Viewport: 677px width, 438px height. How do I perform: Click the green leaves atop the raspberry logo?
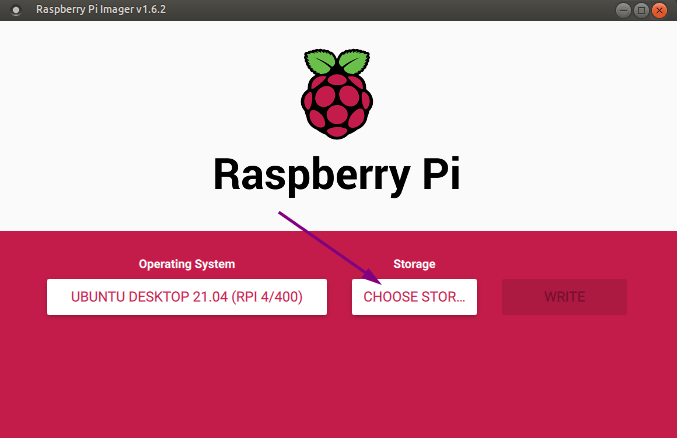point(335,58)
